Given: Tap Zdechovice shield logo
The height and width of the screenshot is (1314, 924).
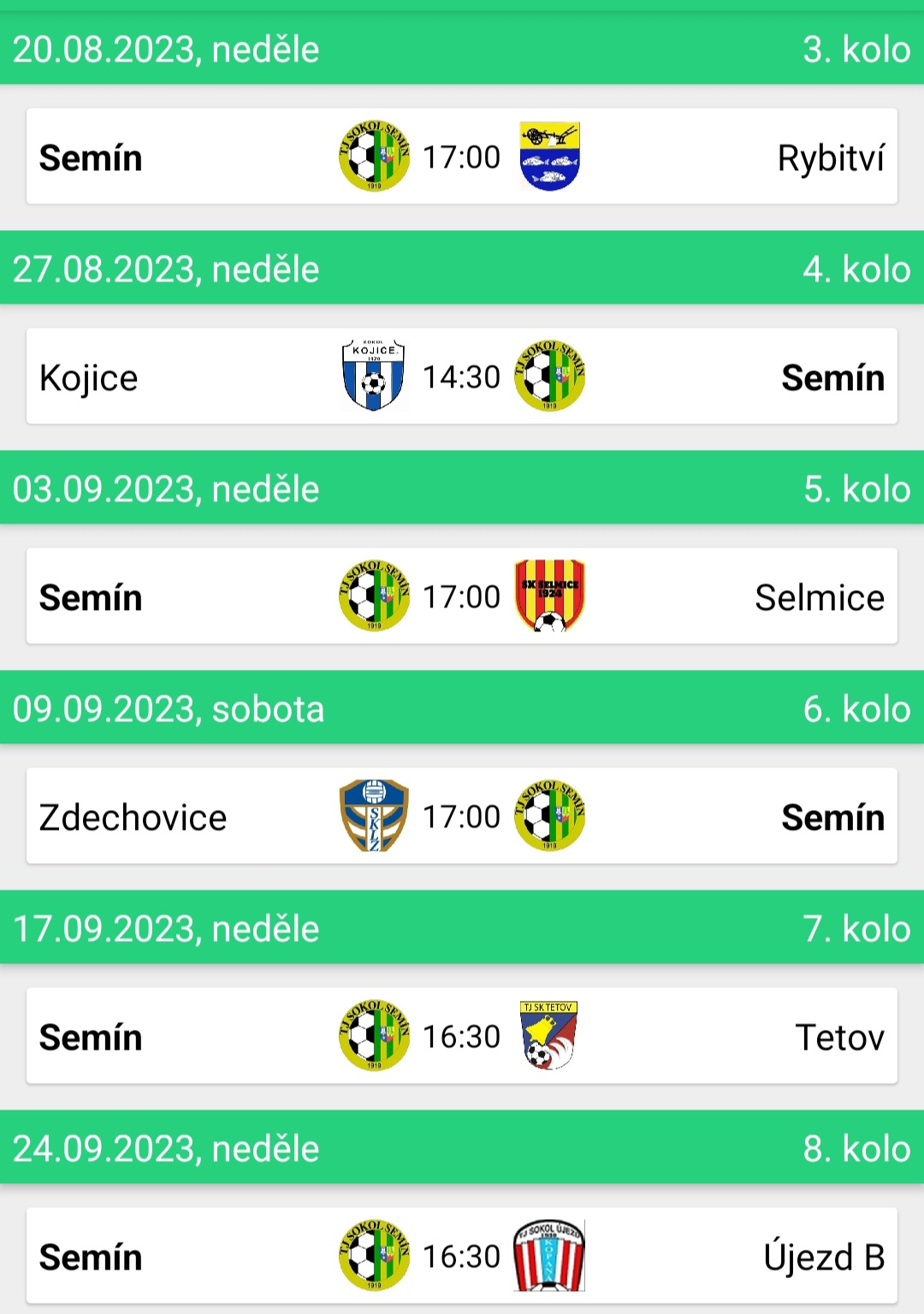Looking at the screenshot, I should 374,816.
